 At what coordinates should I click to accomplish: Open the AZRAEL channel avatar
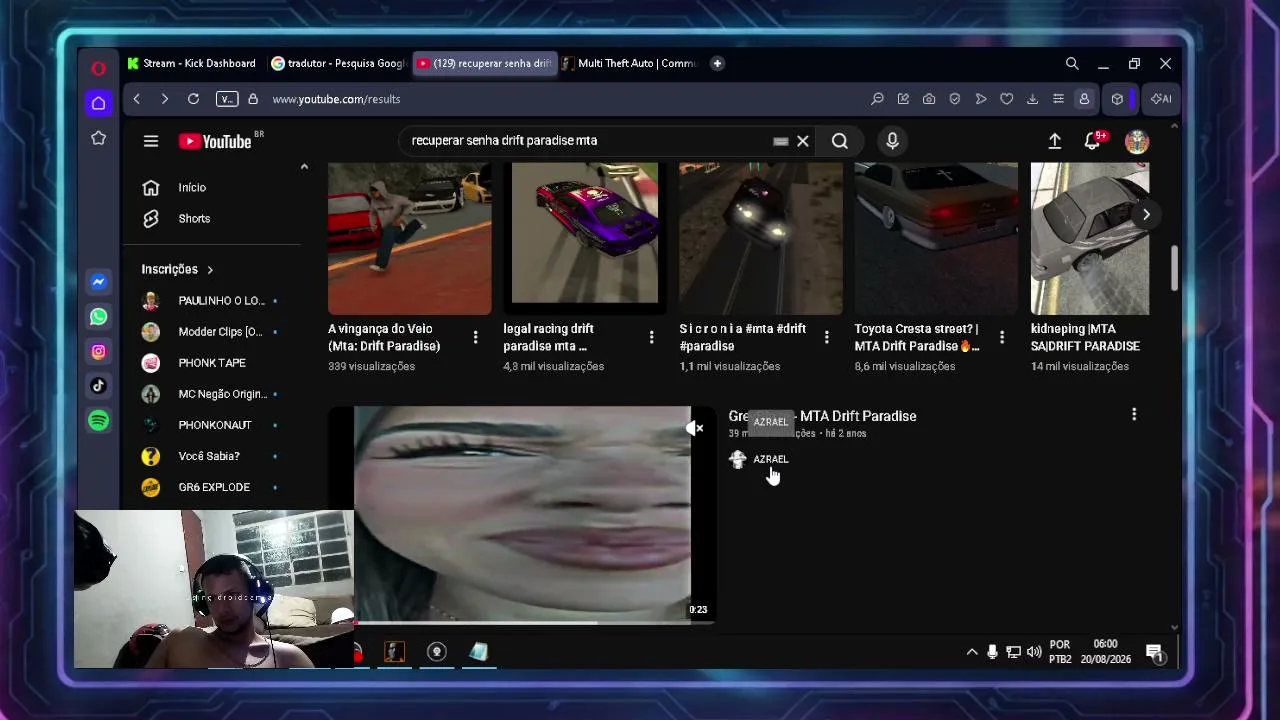pos(738,459)
